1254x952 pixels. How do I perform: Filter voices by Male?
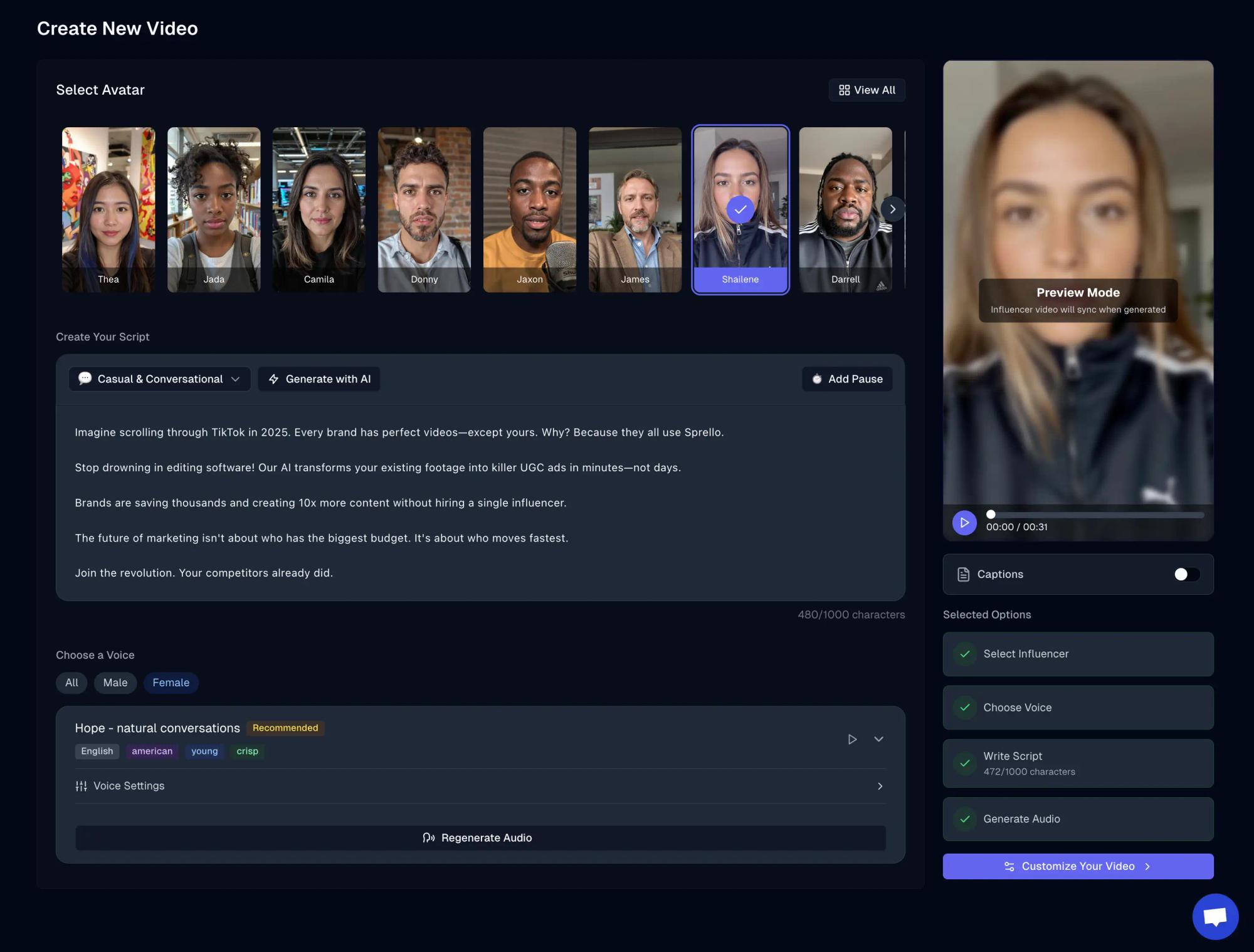click(115, 683)
